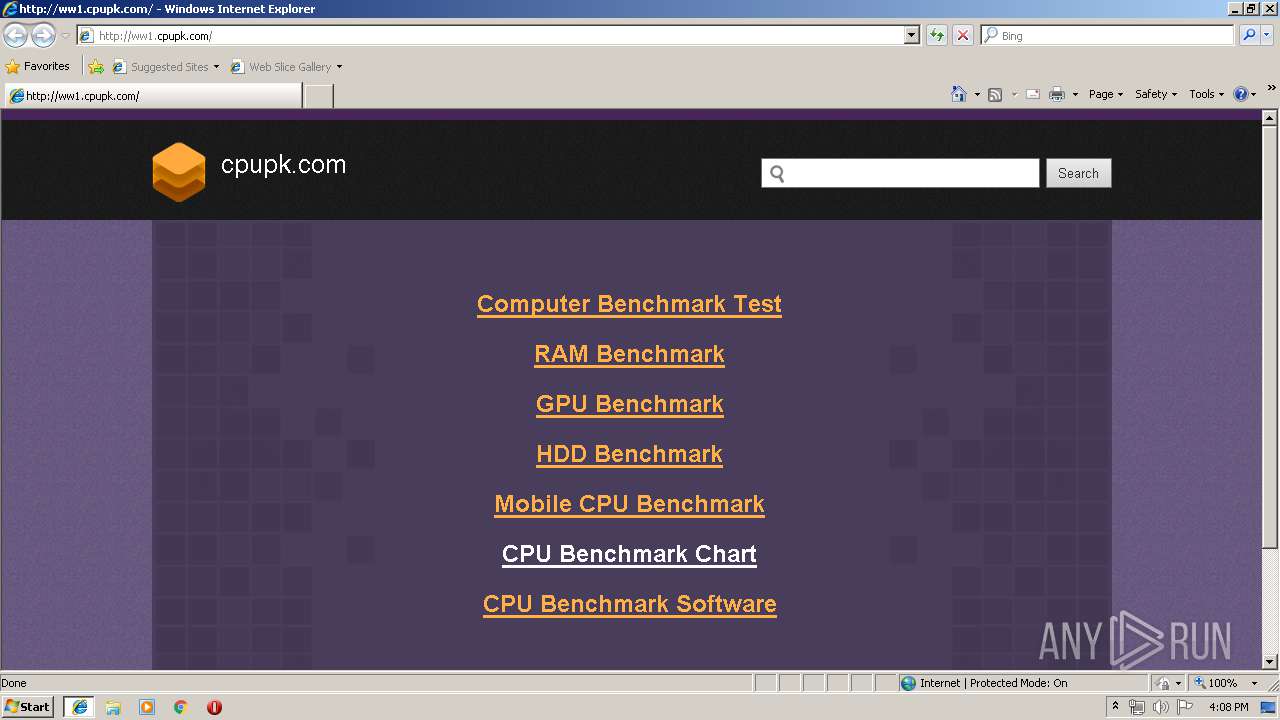Open the Web Slice Gallery favorites item
Viewport: 1280px width, 720px height.
pos(286,67)
